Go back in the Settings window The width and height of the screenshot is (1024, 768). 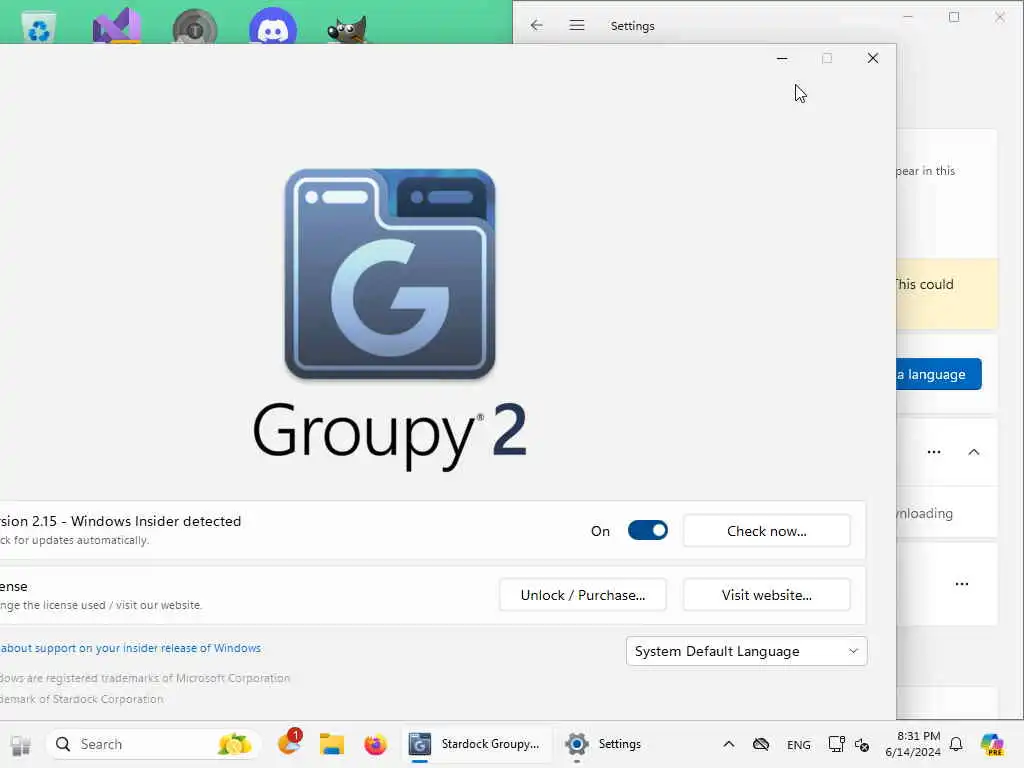pyautogui.click(x=537, y=25)
